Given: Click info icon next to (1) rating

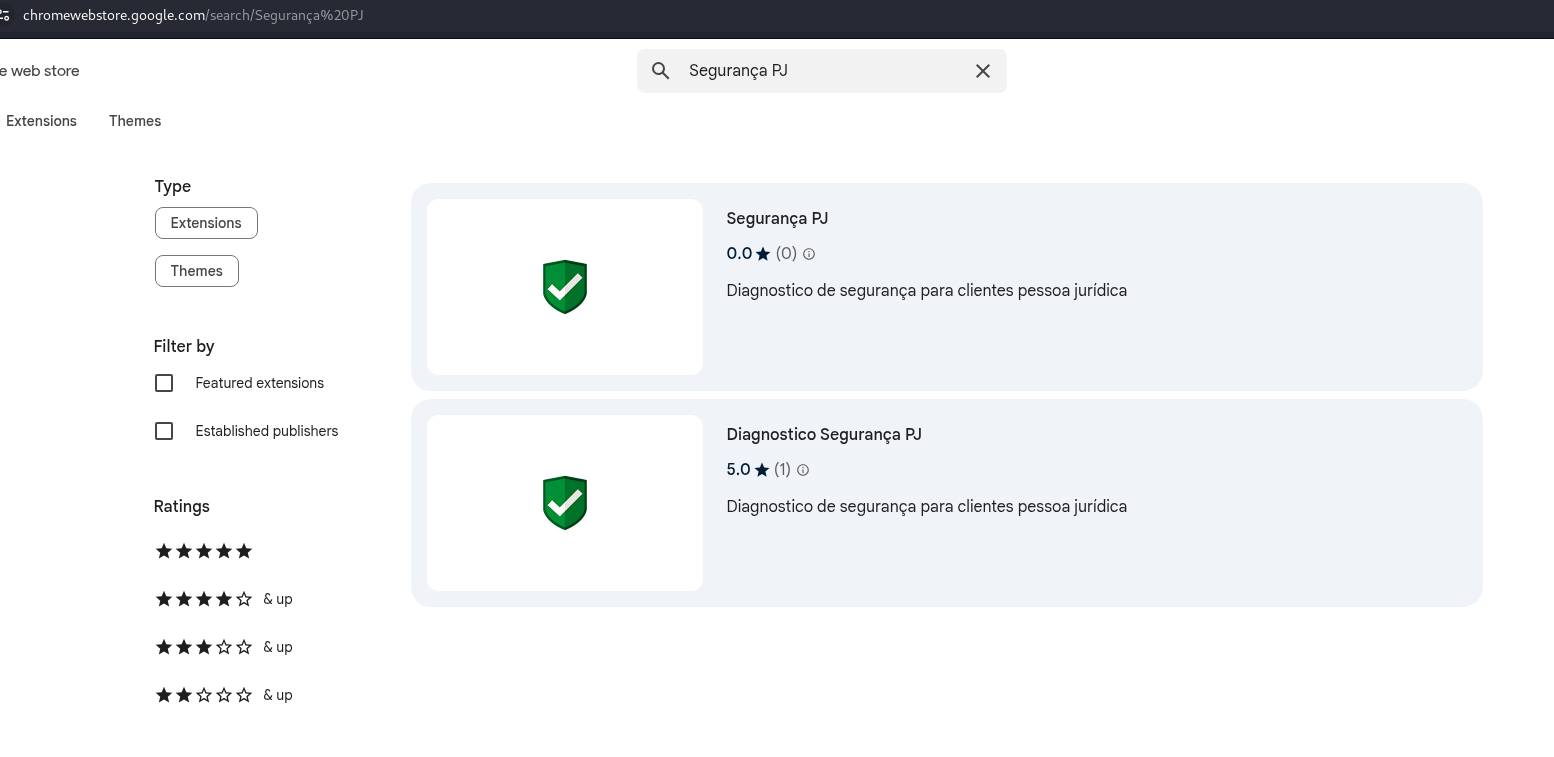Looking at the screenshot, I should (803, 470).
